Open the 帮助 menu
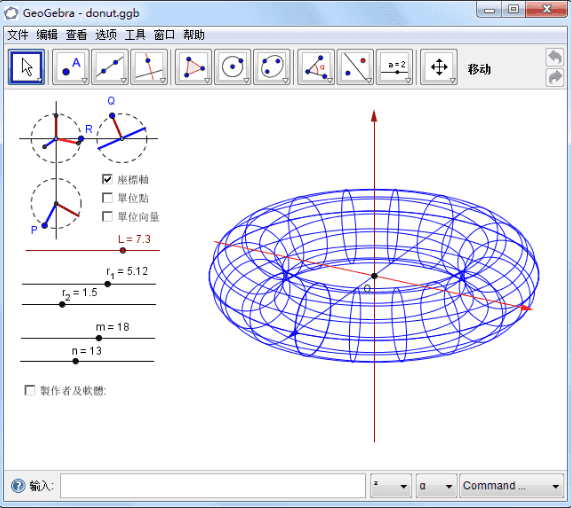The height and width of the screenshot is (508, 571). click(x=194, y=35)
